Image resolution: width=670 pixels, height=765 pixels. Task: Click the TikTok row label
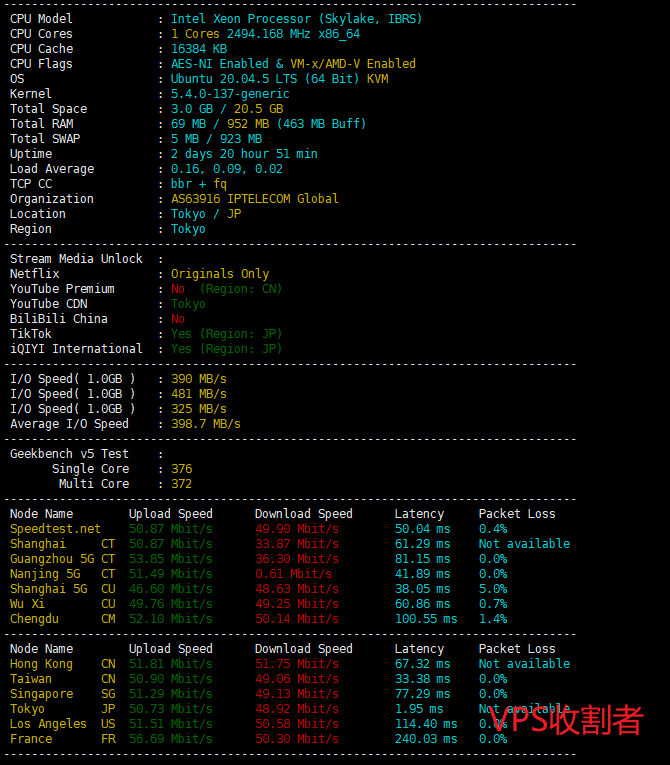pyautogui.click(x=31, y=334)
